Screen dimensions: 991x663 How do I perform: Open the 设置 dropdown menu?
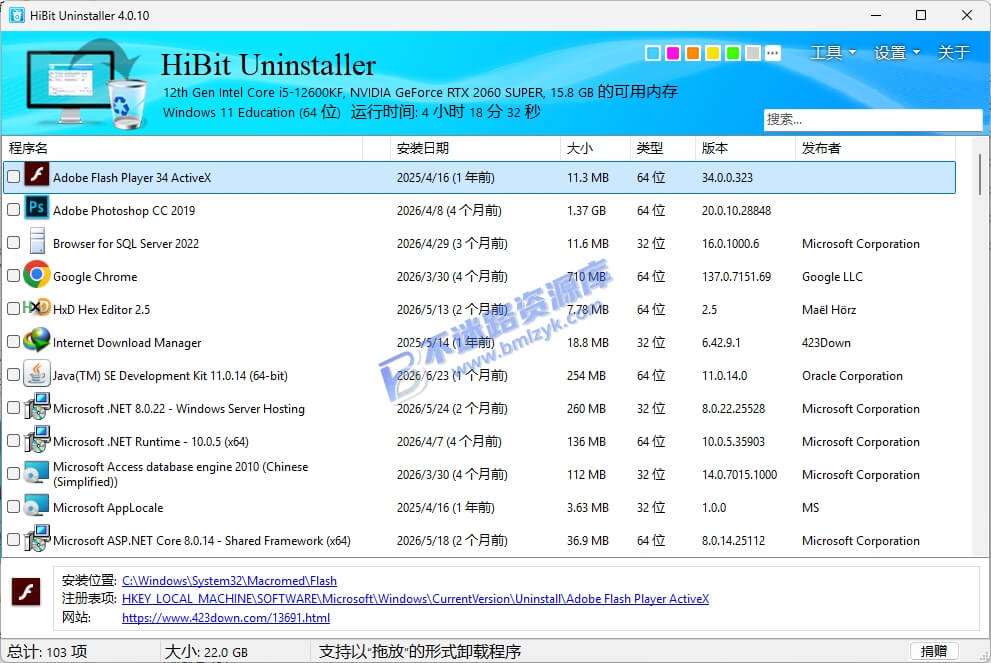point(896,52)
